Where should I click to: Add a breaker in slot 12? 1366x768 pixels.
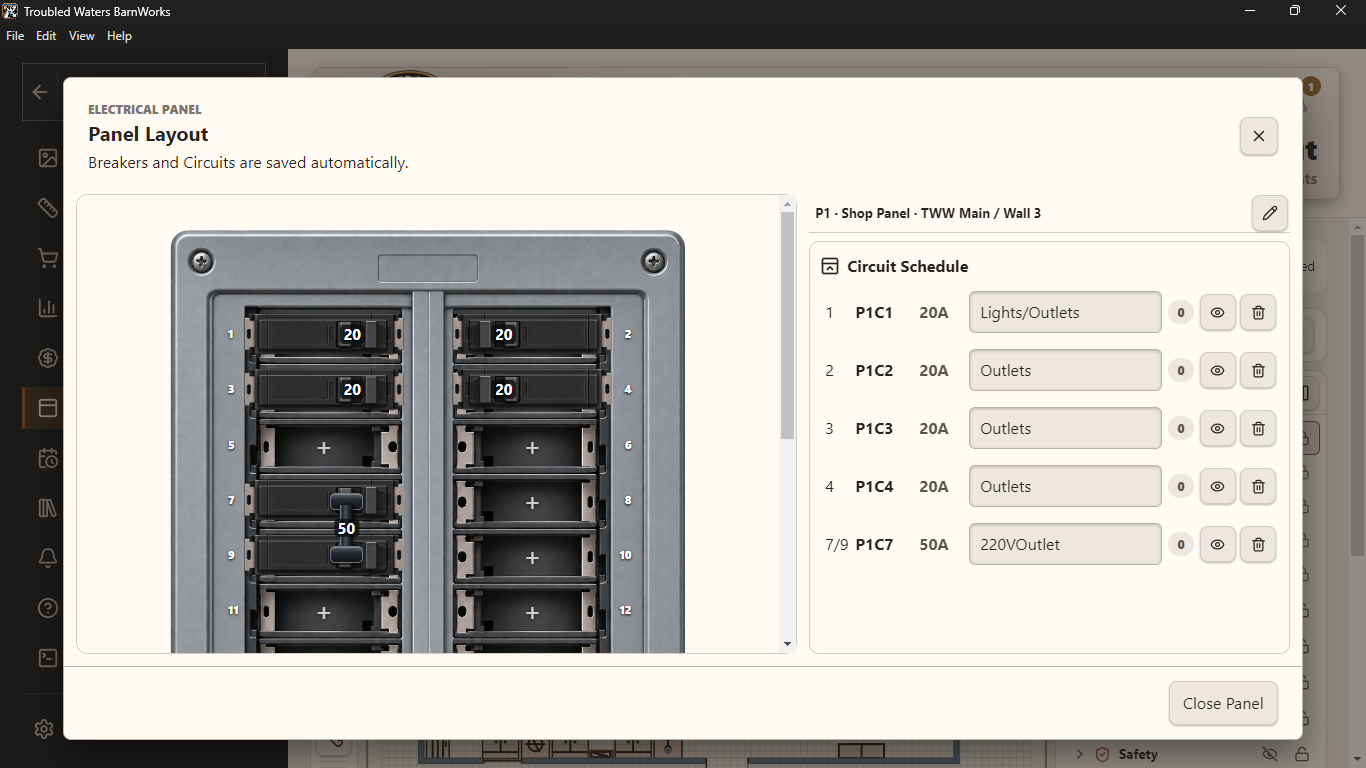(x=532, y=613)
